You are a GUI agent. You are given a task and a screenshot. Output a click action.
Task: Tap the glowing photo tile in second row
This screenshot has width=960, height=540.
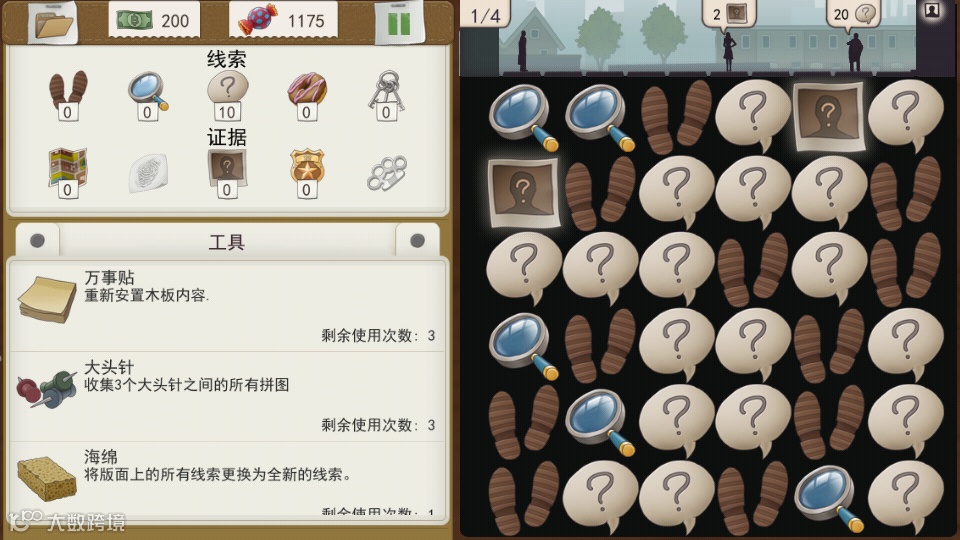523,193
